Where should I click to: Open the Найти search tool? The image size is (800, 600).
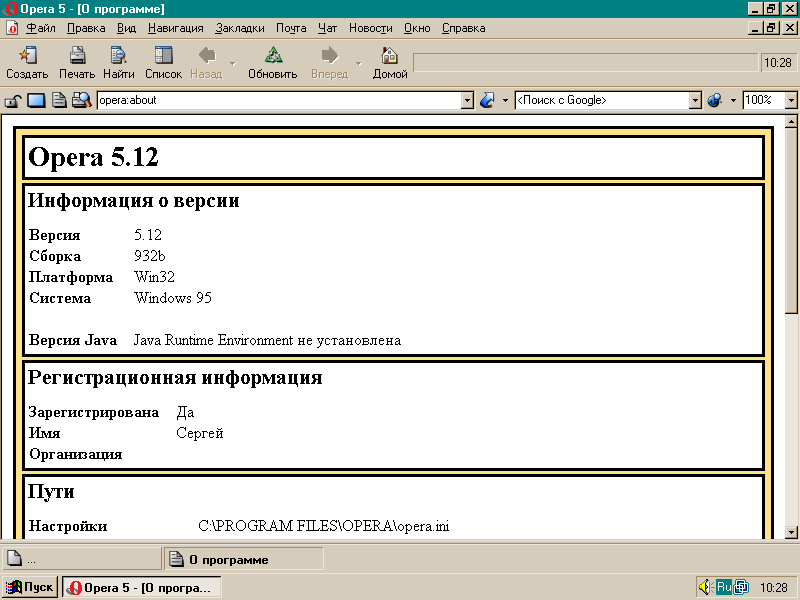point(118,56)
